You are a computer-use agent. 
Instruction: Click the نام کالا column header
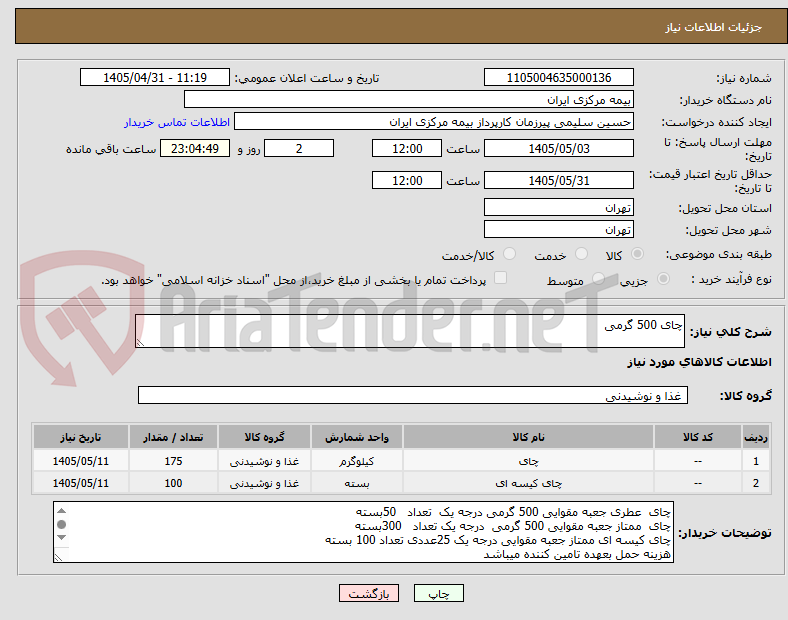tap(528, 437)
